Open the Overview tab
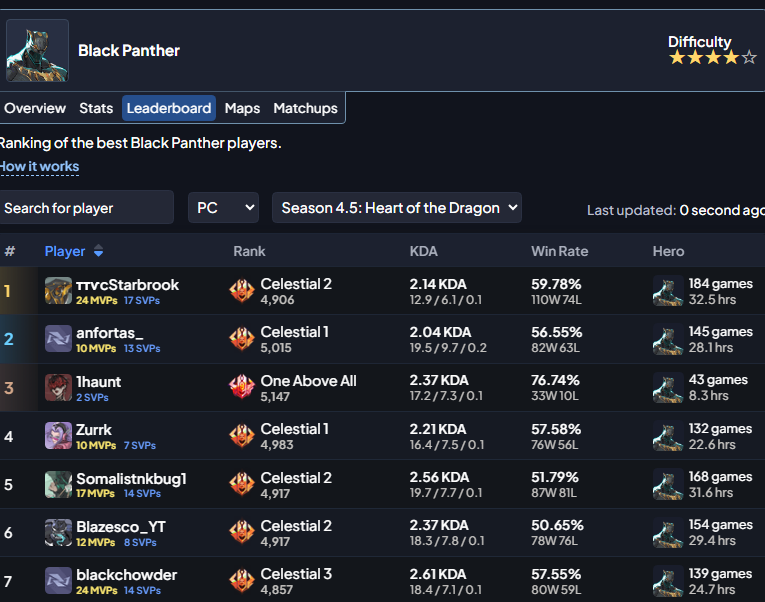This screenshot has width=765, height=602. (35, 108)
